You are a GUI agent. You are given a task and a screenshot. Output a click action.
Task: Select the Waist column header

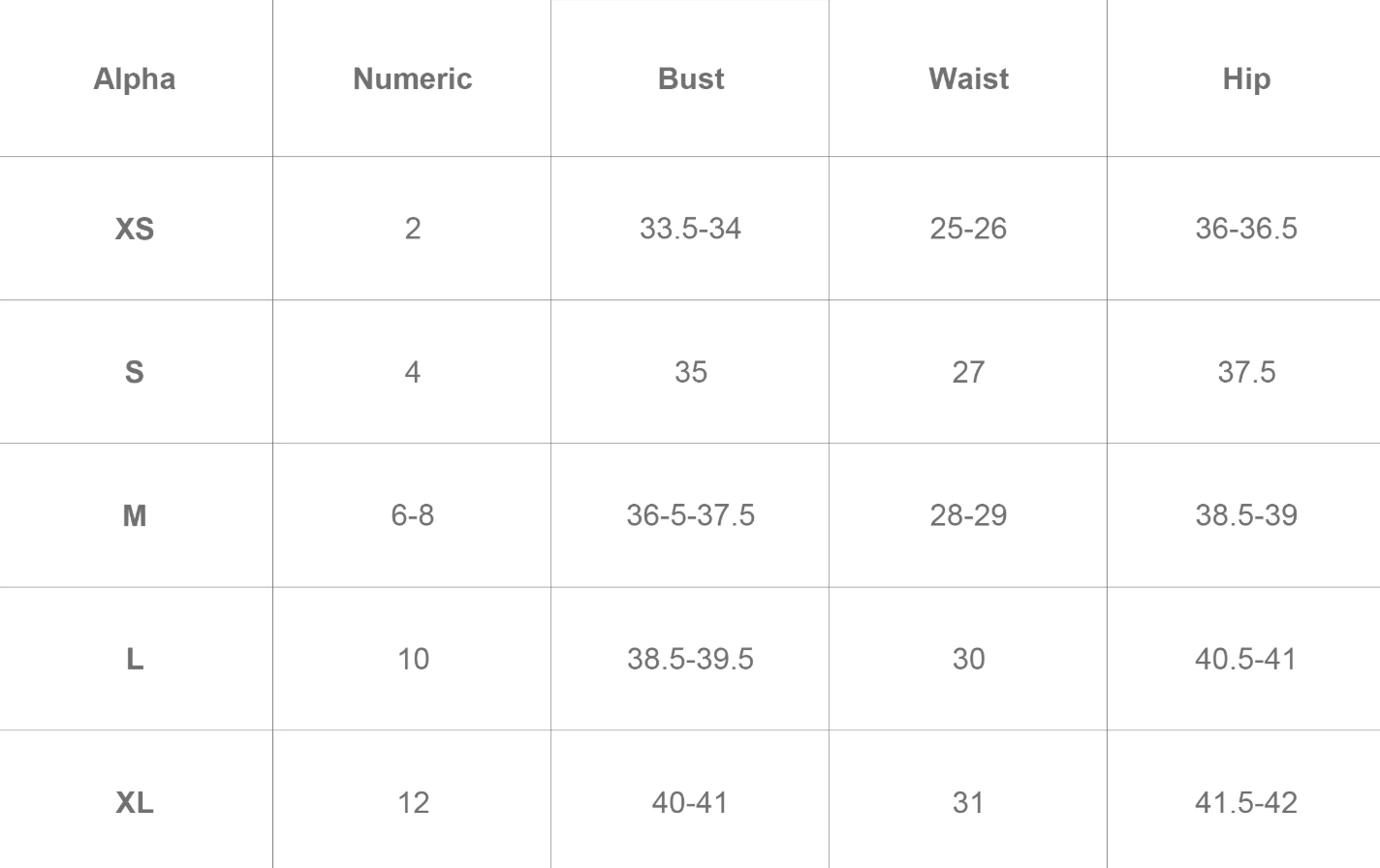[968, 78]
